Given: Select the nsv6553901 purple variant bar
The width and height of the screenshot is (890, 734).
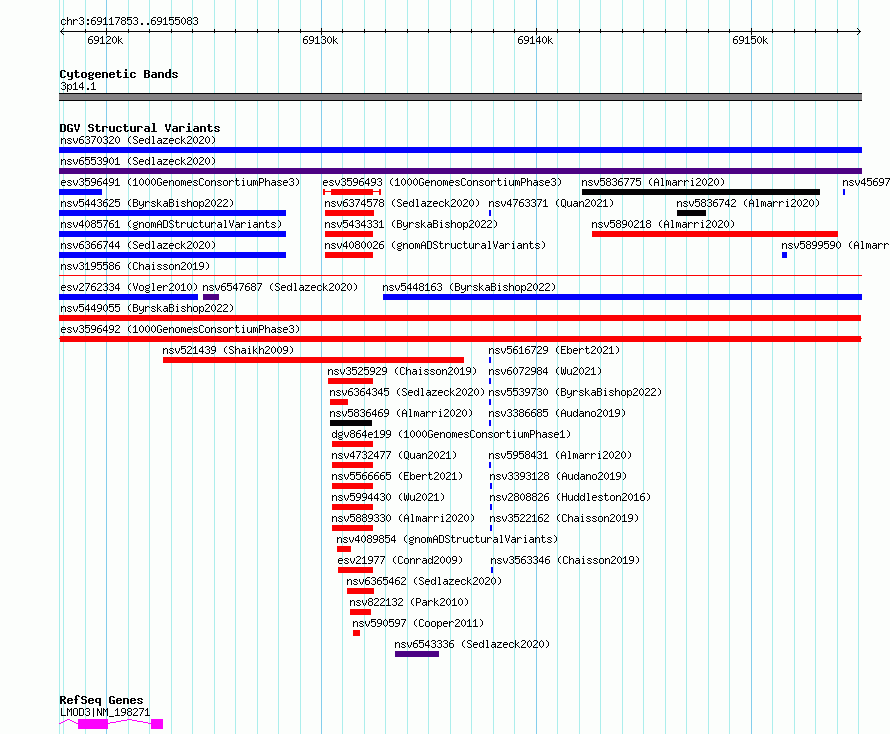Looking at the screenshot, I should point(460,171).
